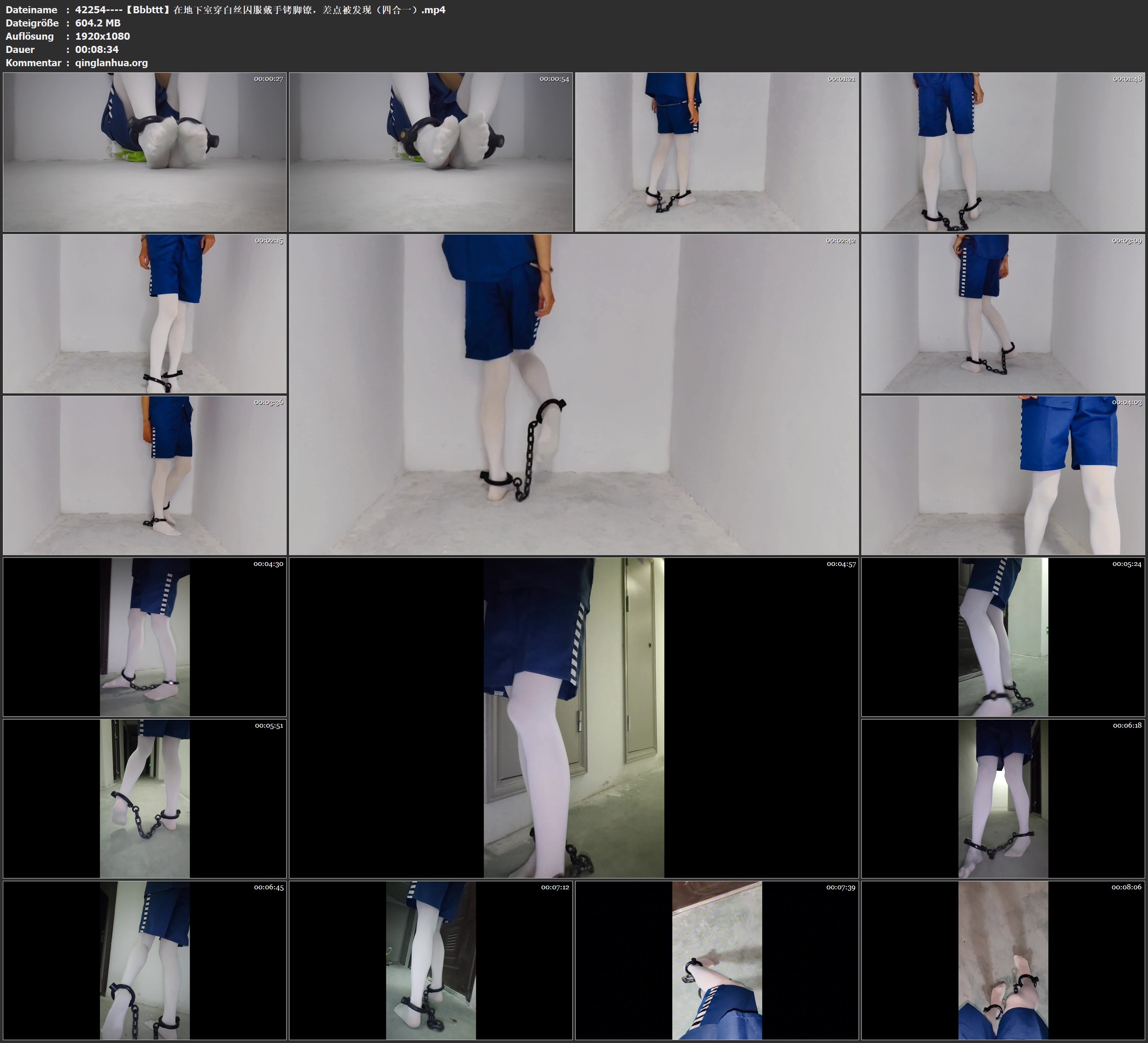Select the frame marked 00:00:54
The image size is (1148, 1043).
tap(430, 151)
